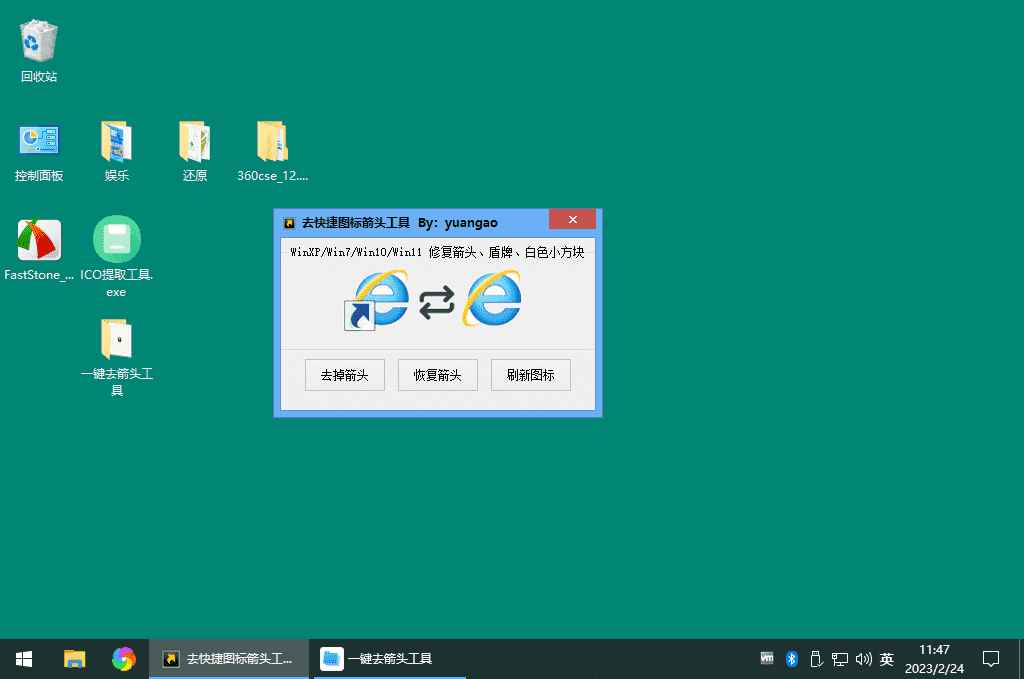Open the clock showing 11:47
Viewport: 1024px width, 679px height.
tap(934, 659)
